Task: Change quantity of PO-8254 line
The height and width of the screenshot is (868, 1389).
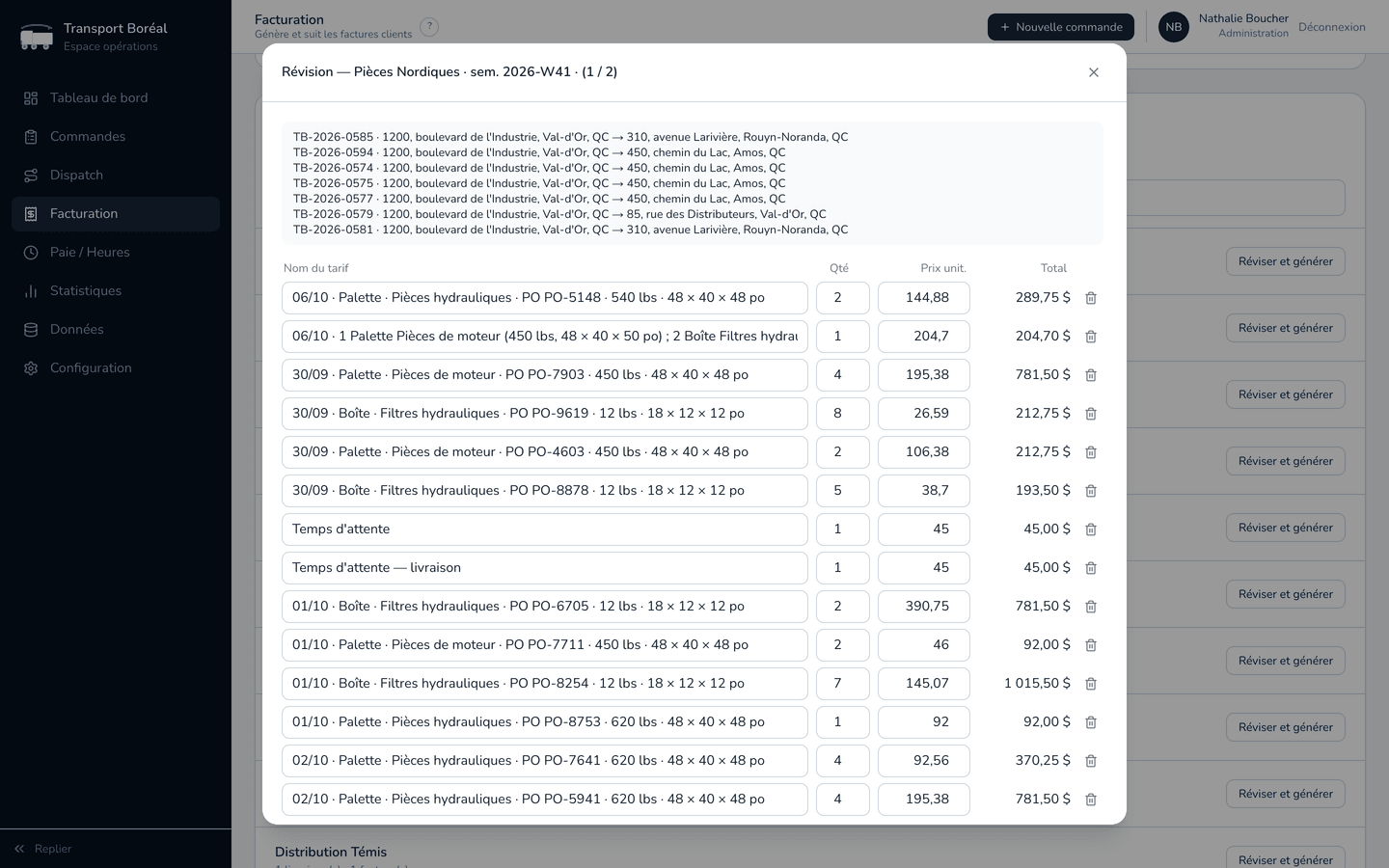Action: coord(843,684)
